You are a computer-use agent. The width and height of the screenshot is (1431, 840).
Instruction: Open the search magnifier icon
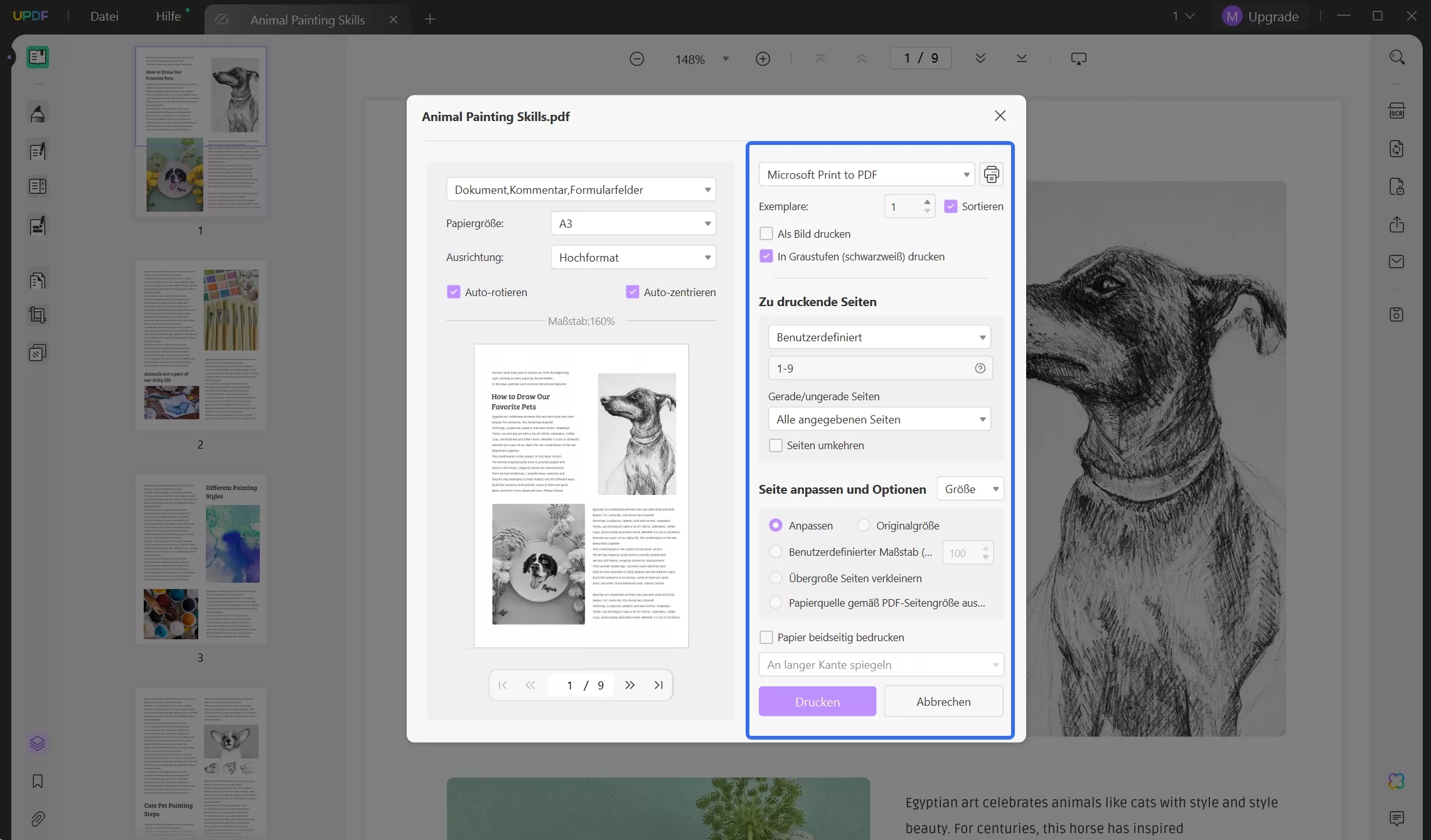[1396, 58]
